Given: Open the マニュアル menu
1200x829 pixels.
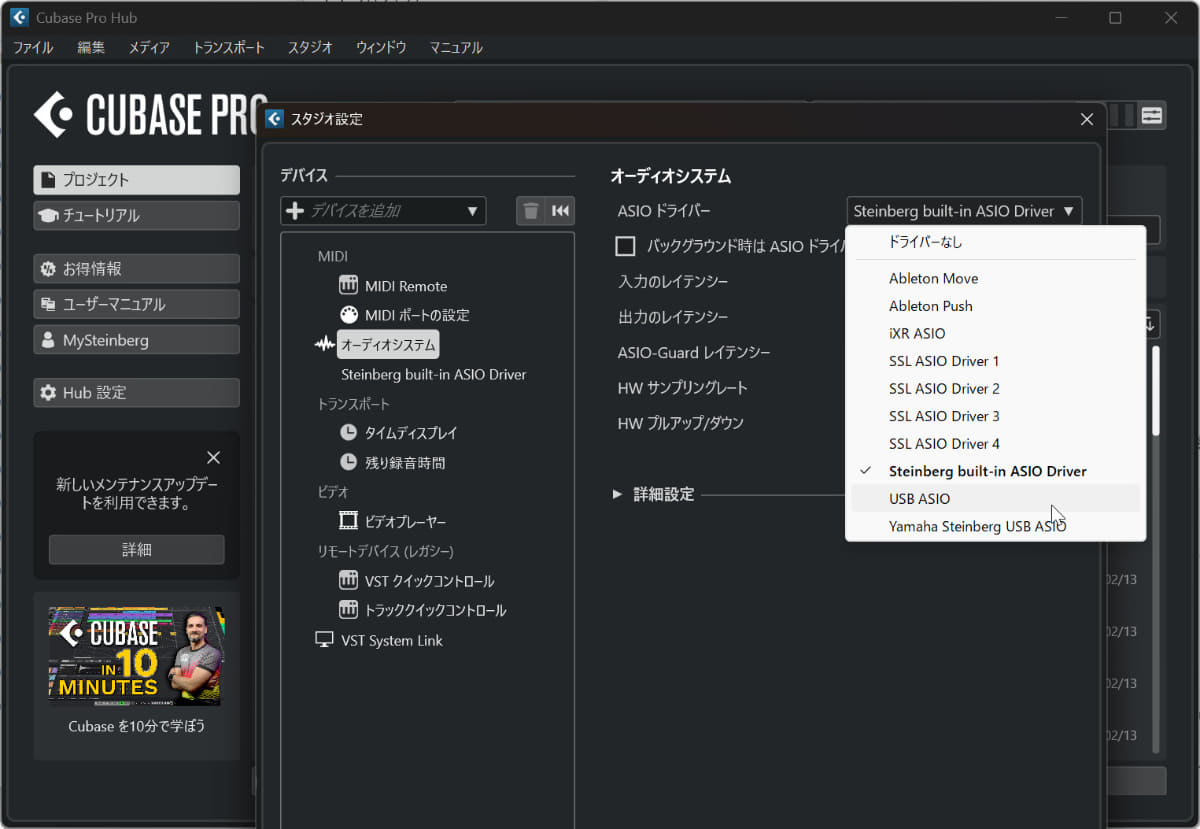Looking at the screenshot, I should click(456, 47).
